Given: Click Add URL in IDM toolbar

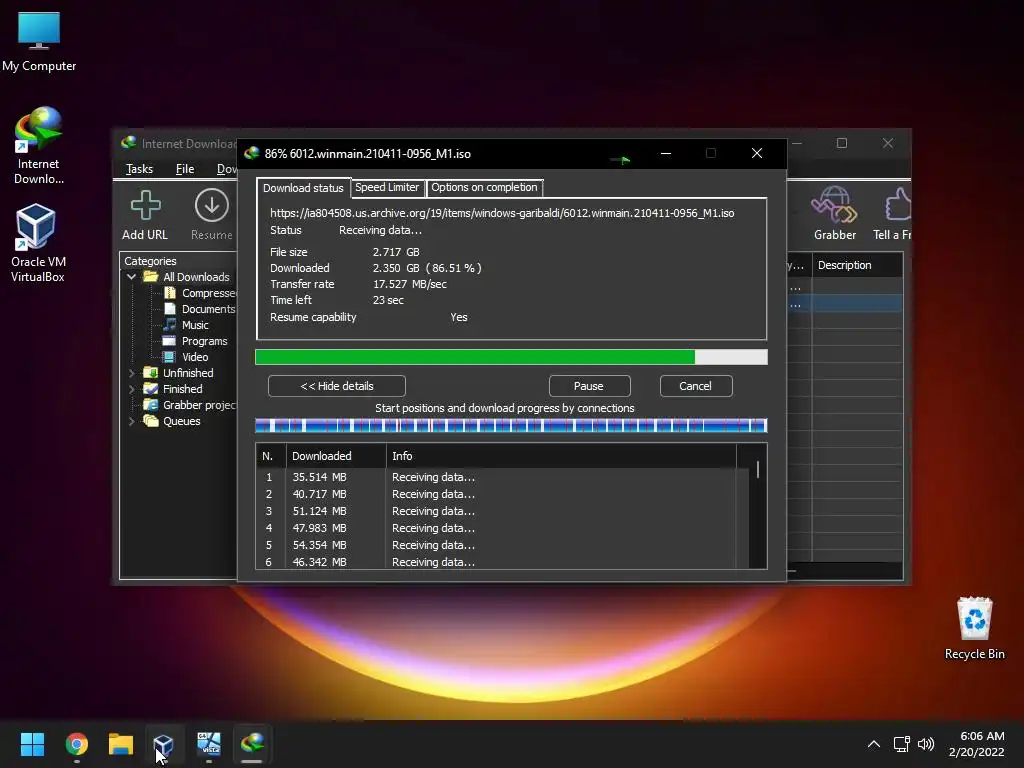Looking at the screenshot, I should tap(145, 216).
